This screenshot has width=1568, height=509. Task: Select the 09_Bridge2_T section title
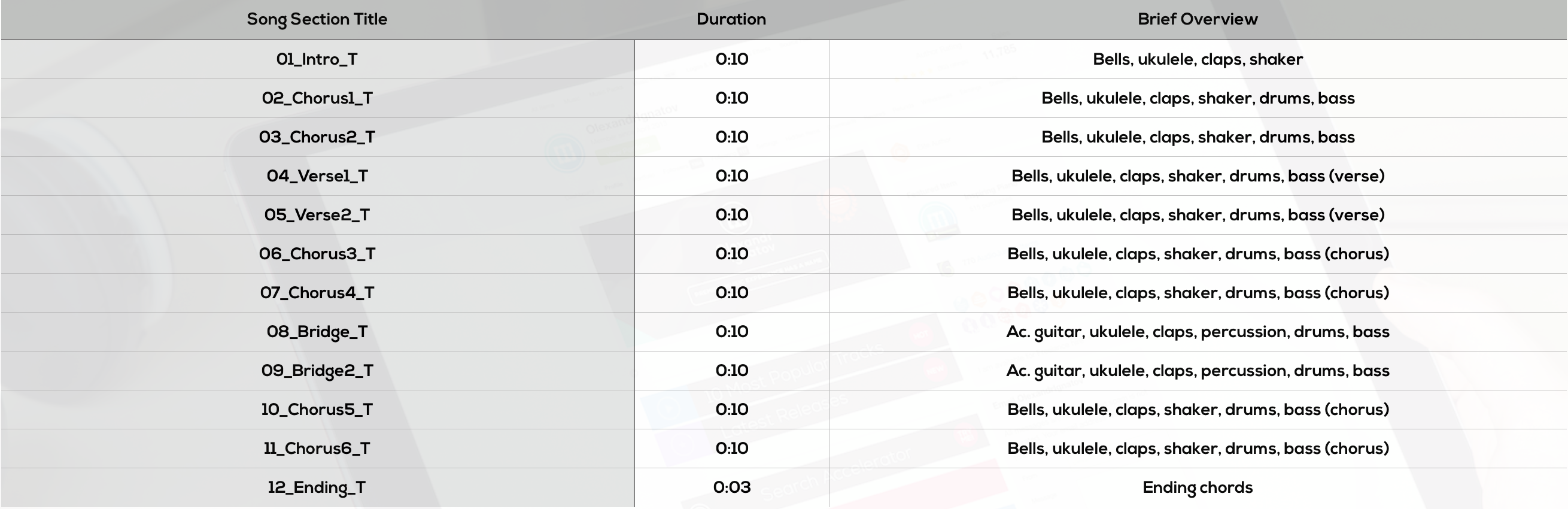point(317,371)
